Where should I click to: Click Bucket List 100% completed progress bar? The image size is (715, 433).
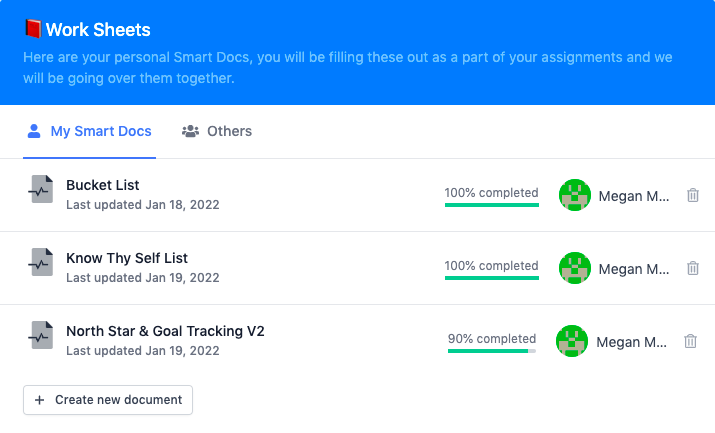click(491, 204)
